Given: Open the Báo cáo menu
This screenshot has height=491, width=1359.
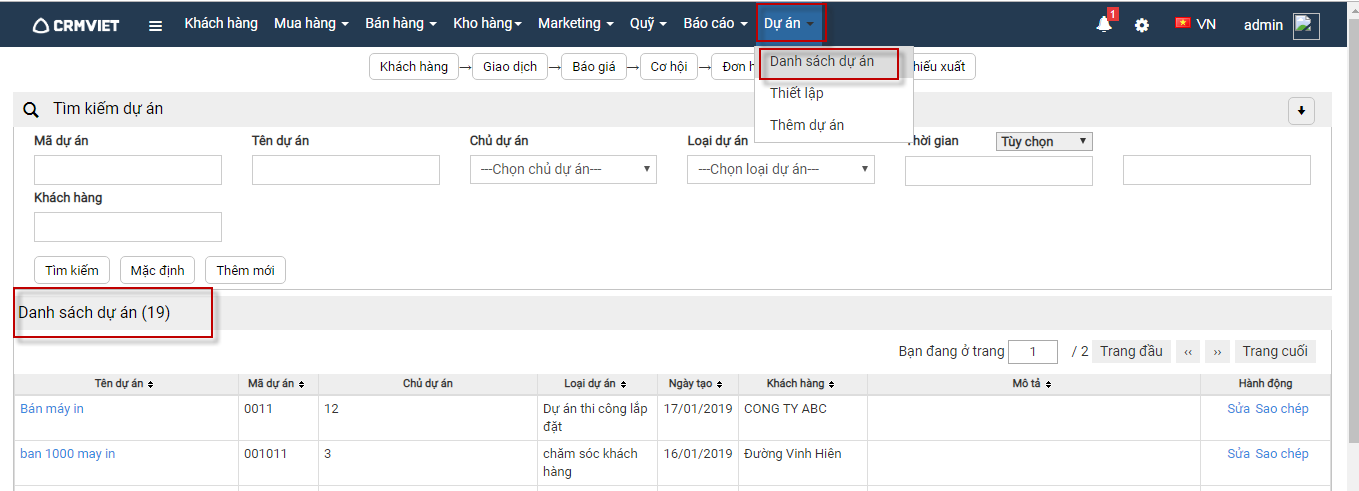Looking at the screenshot, I should point(715,24).
